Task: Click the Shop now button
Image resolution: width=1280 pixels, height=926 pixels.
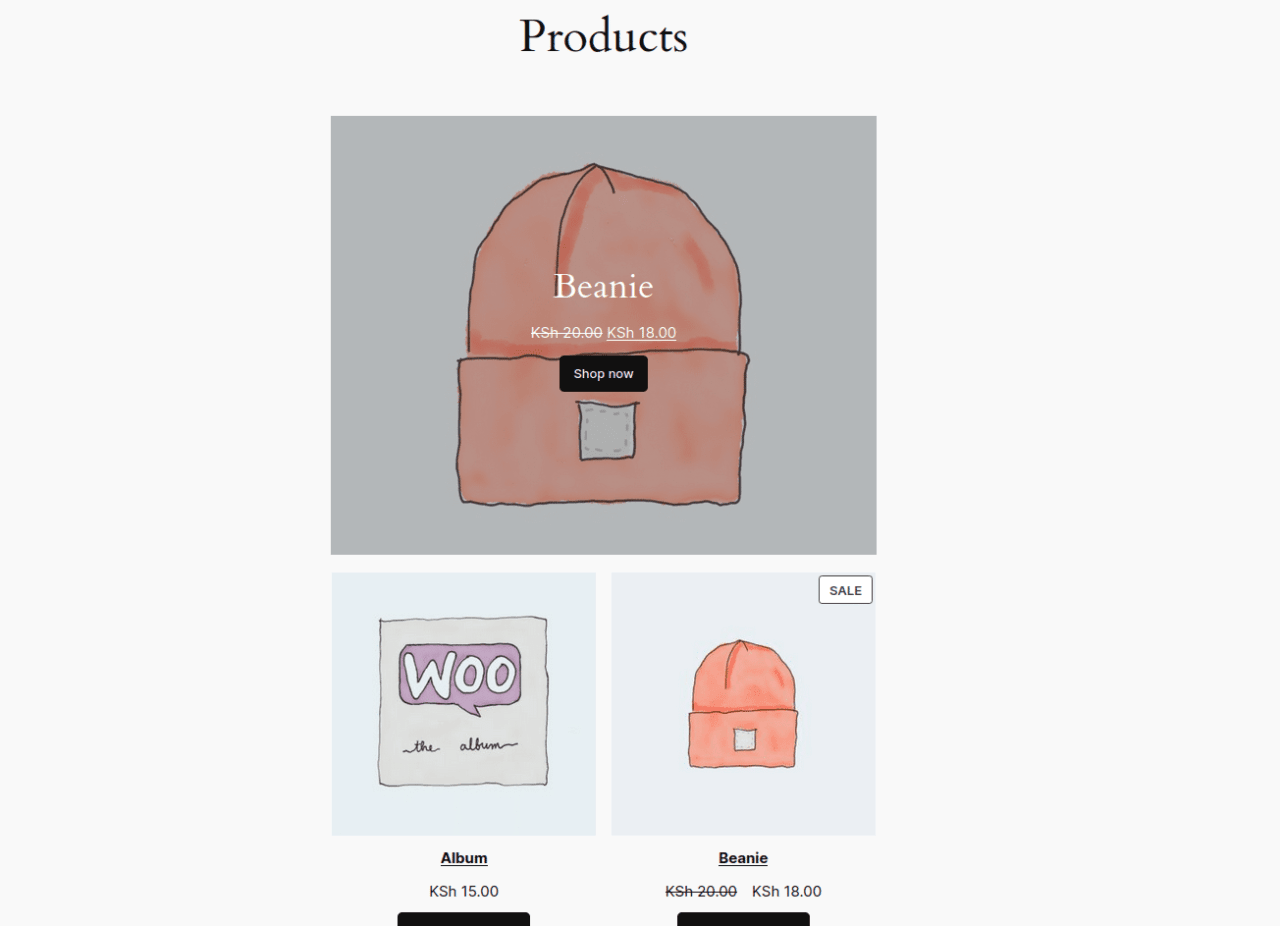Action: (603, 373)
